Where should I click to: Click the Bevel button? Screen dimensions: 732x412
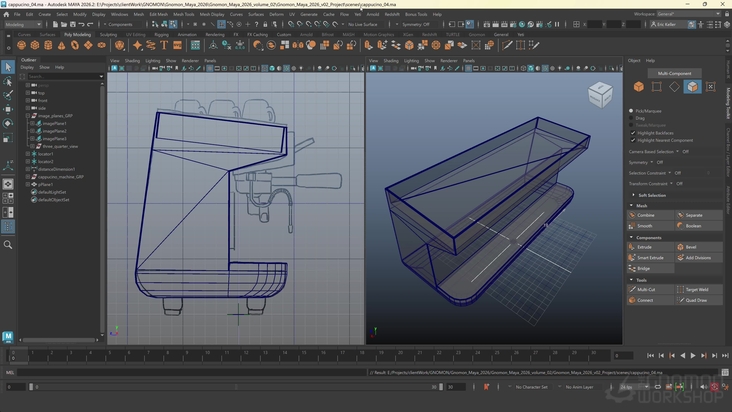pyautogui.click(x=699, y=247)
